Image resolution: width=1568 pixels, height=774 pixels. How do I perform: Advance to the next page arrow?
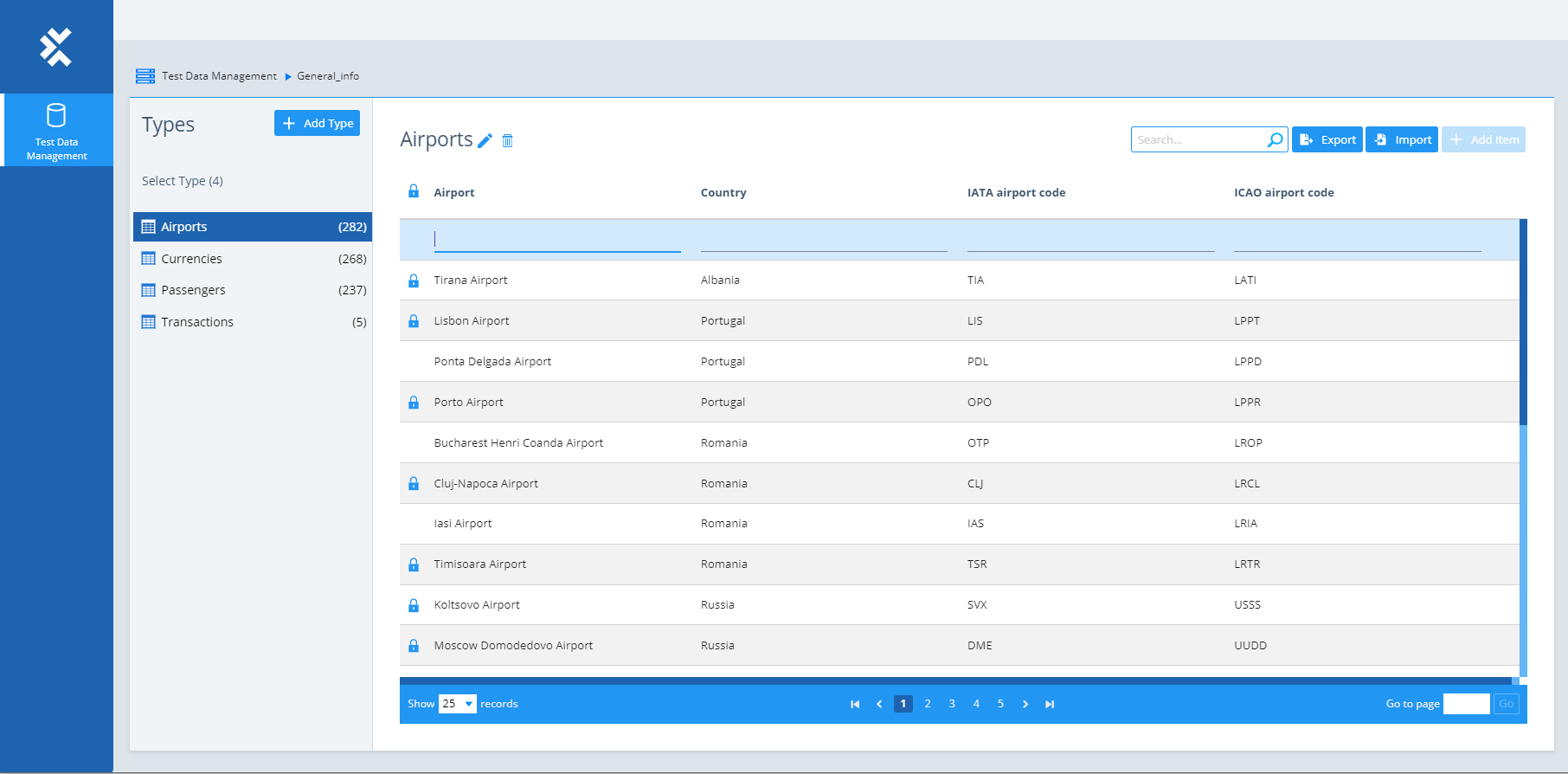[1025, 704]
